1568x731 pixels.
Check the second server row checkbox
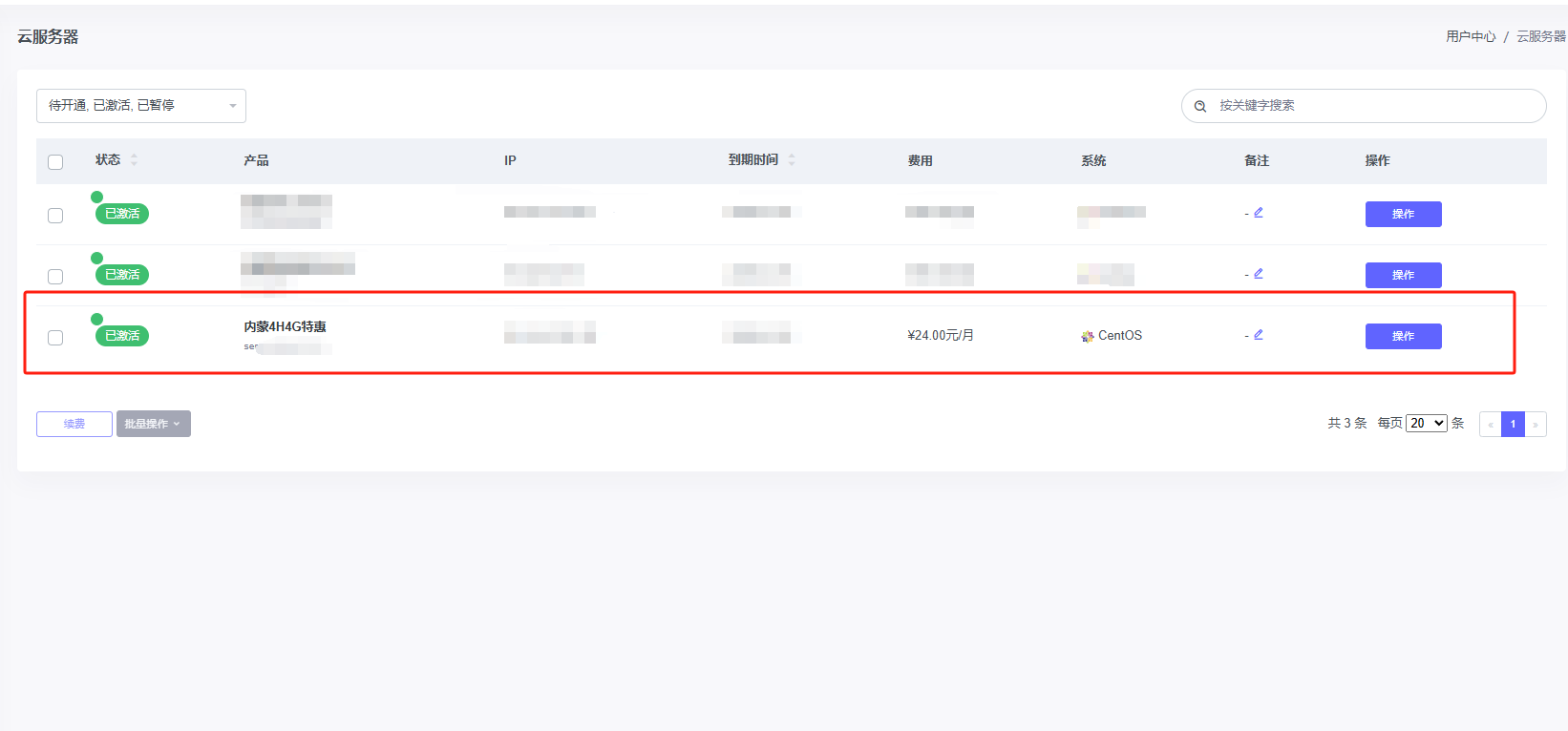tap(55, 277)
